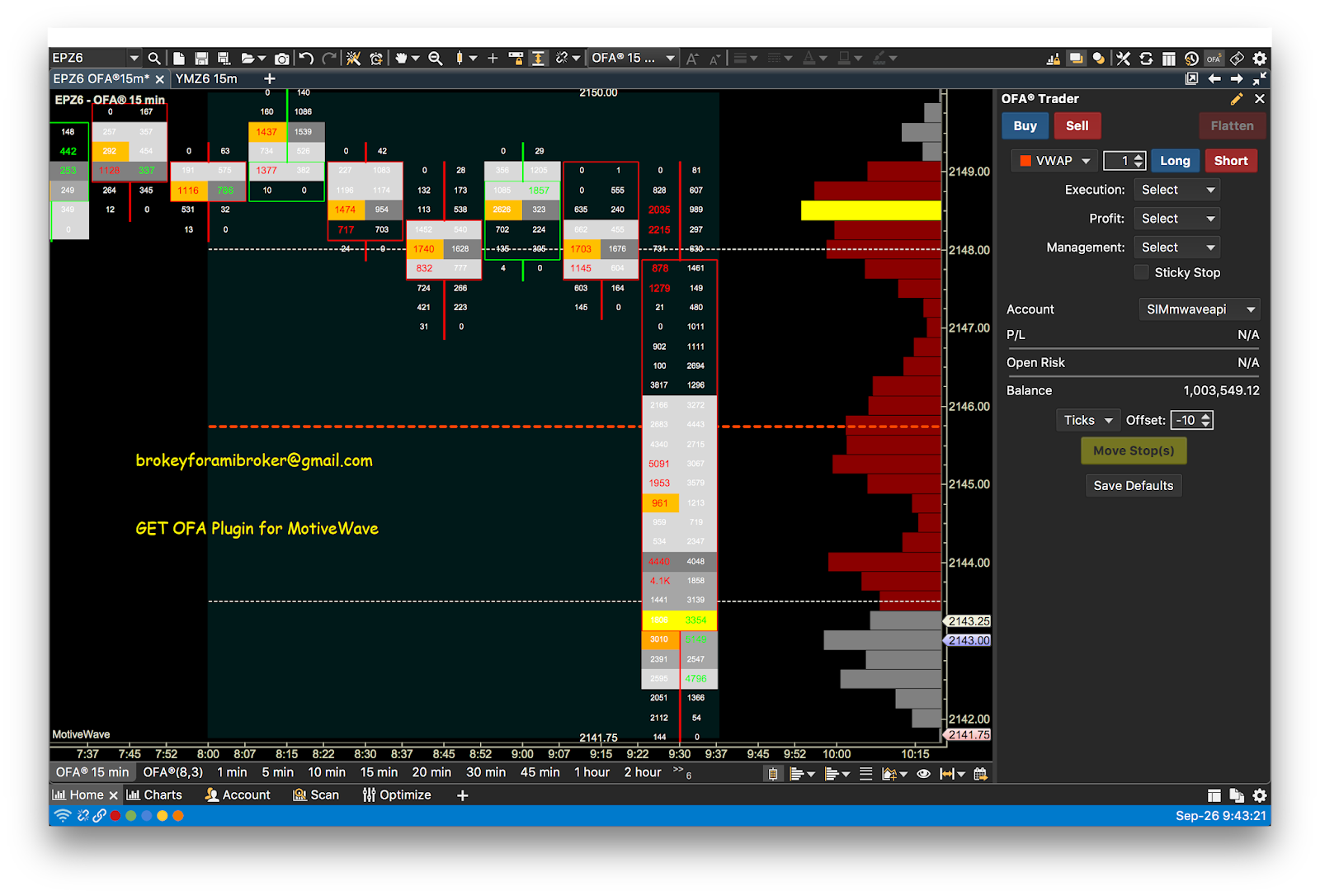Click the redo arrow icon
The width and height of the screenshot is (1320, 896).
click(329, 58)
